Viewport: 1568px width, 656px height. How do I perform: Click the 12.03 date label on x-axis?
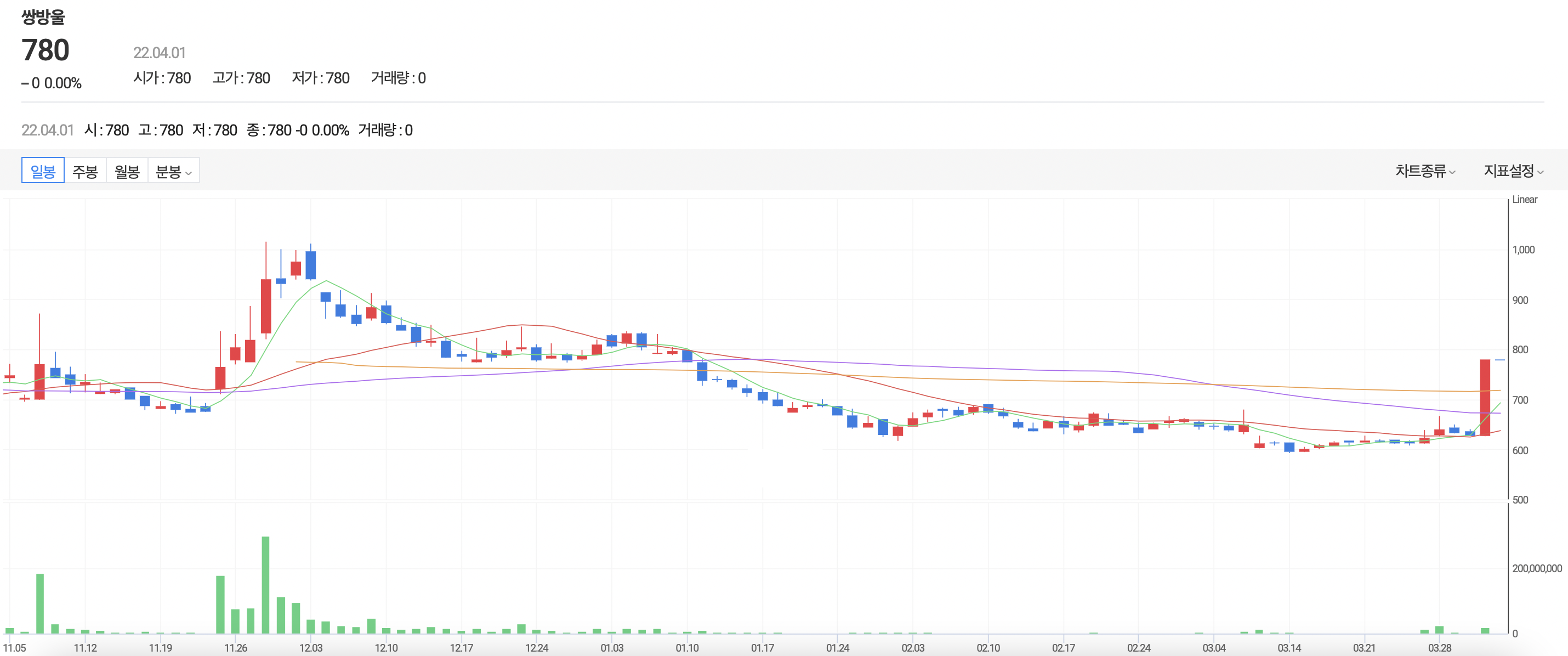click(x=310, y=647)
